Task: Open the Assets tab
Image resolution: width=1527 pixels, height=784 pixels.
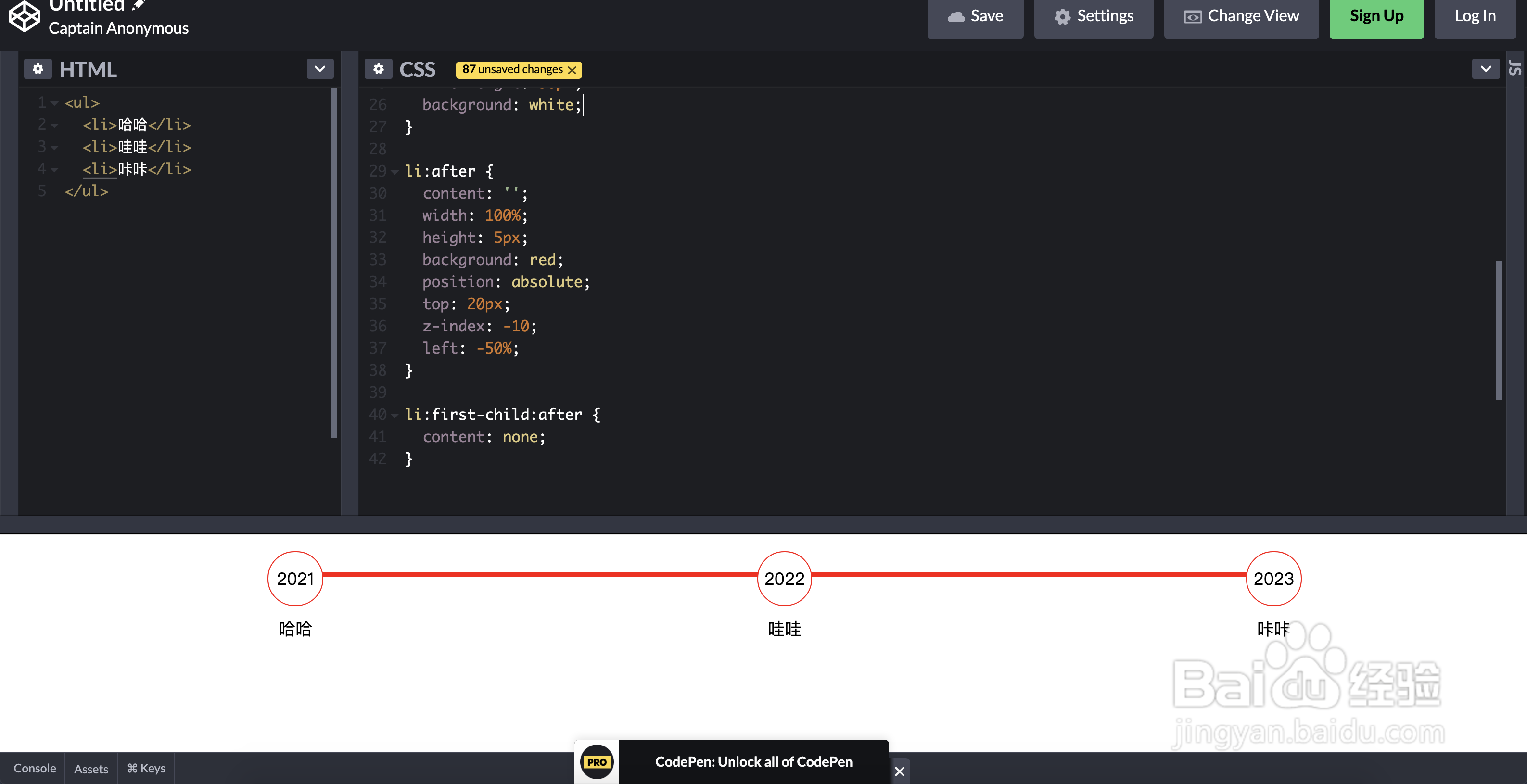Action: [91, 769]
